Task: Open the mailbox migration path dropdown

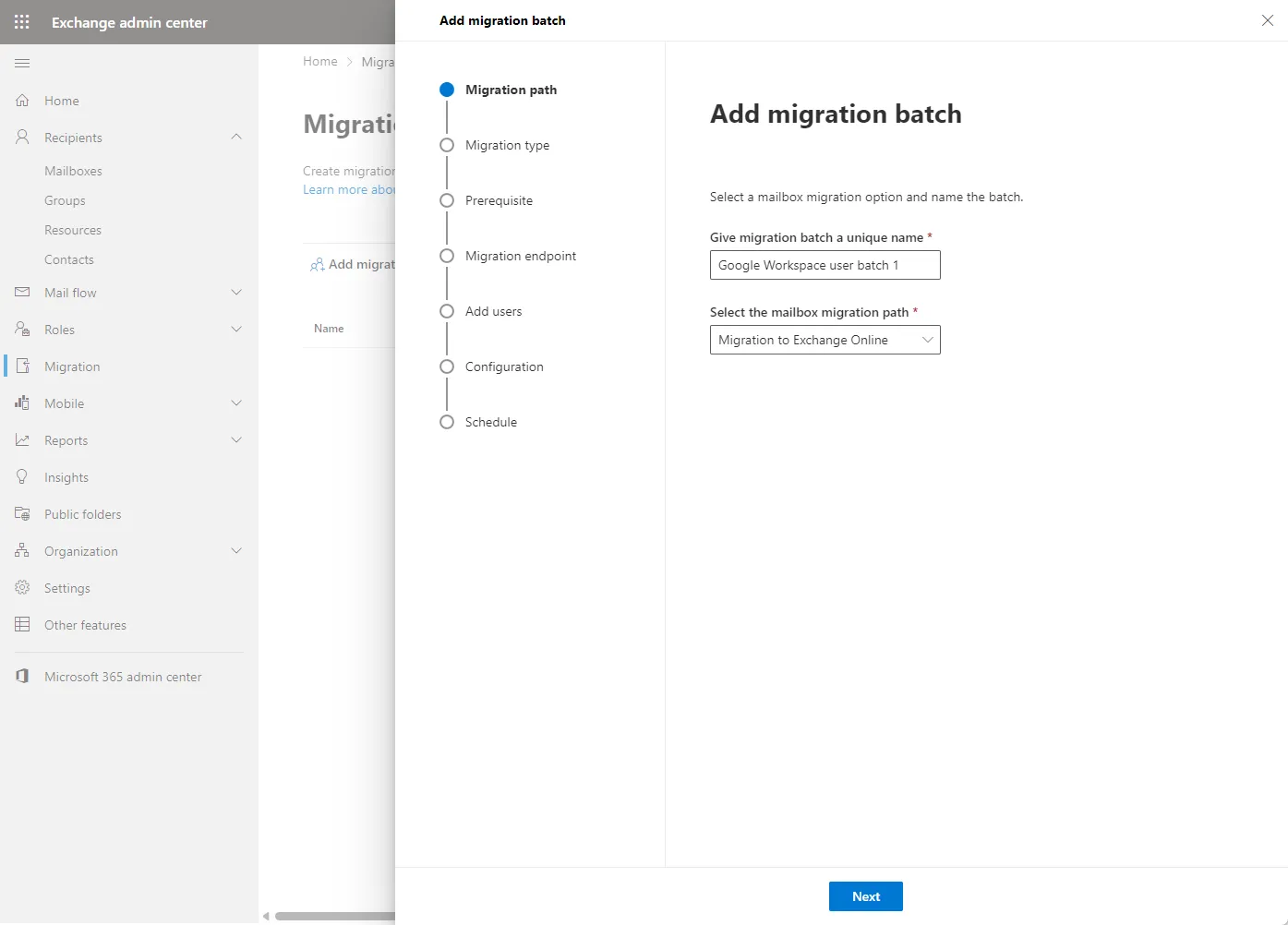Action: (927, 340)
